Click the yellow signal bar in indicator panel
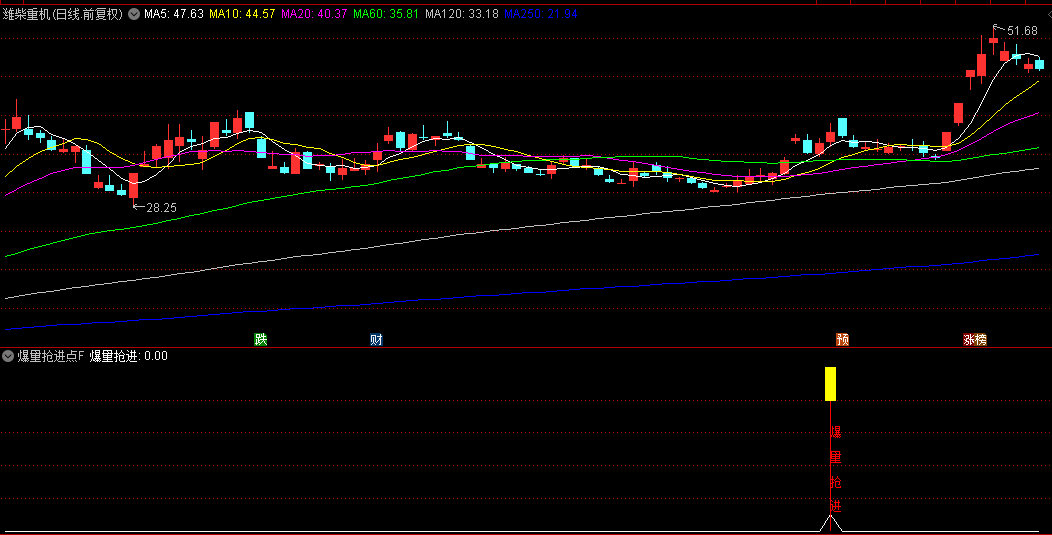This screenshot has width=1052, height=535. (831, 384)
